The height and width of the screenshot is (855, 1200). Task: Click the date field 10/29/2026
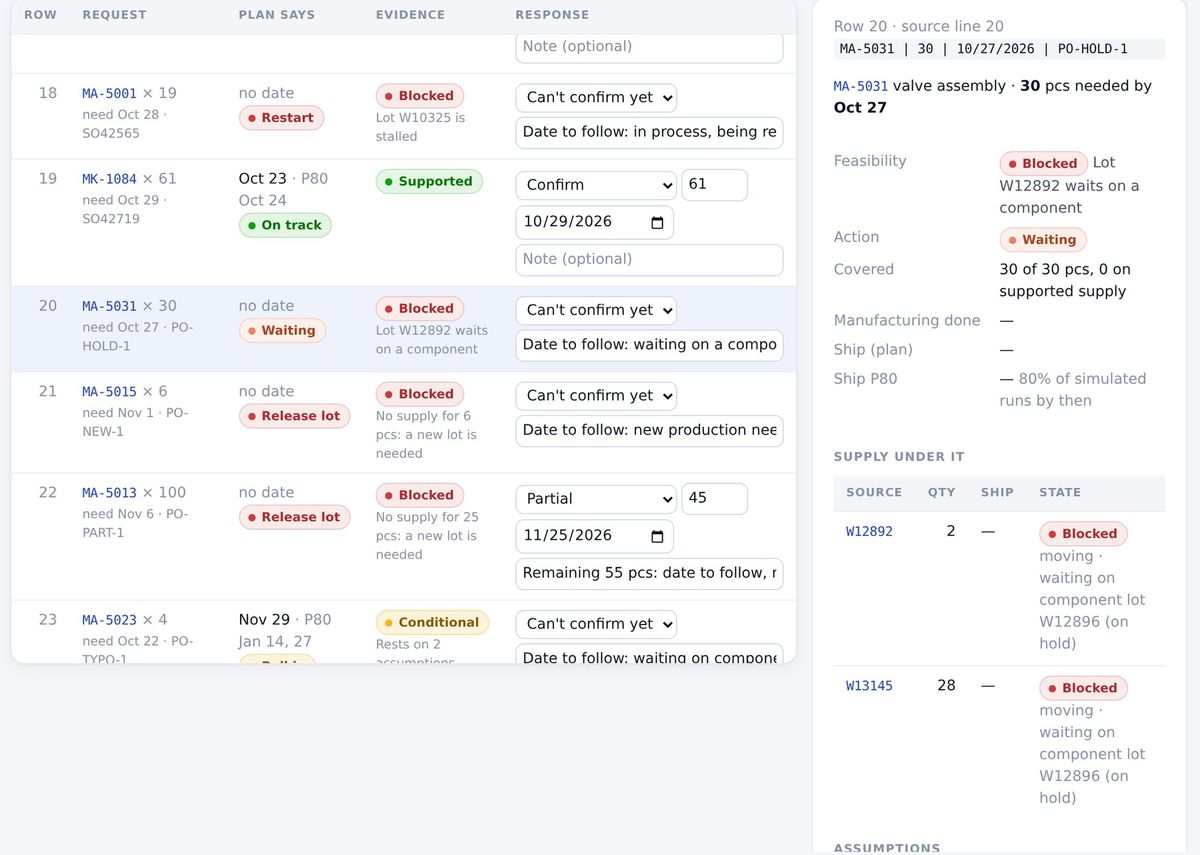pyautogui.click(x=594, y=222)
